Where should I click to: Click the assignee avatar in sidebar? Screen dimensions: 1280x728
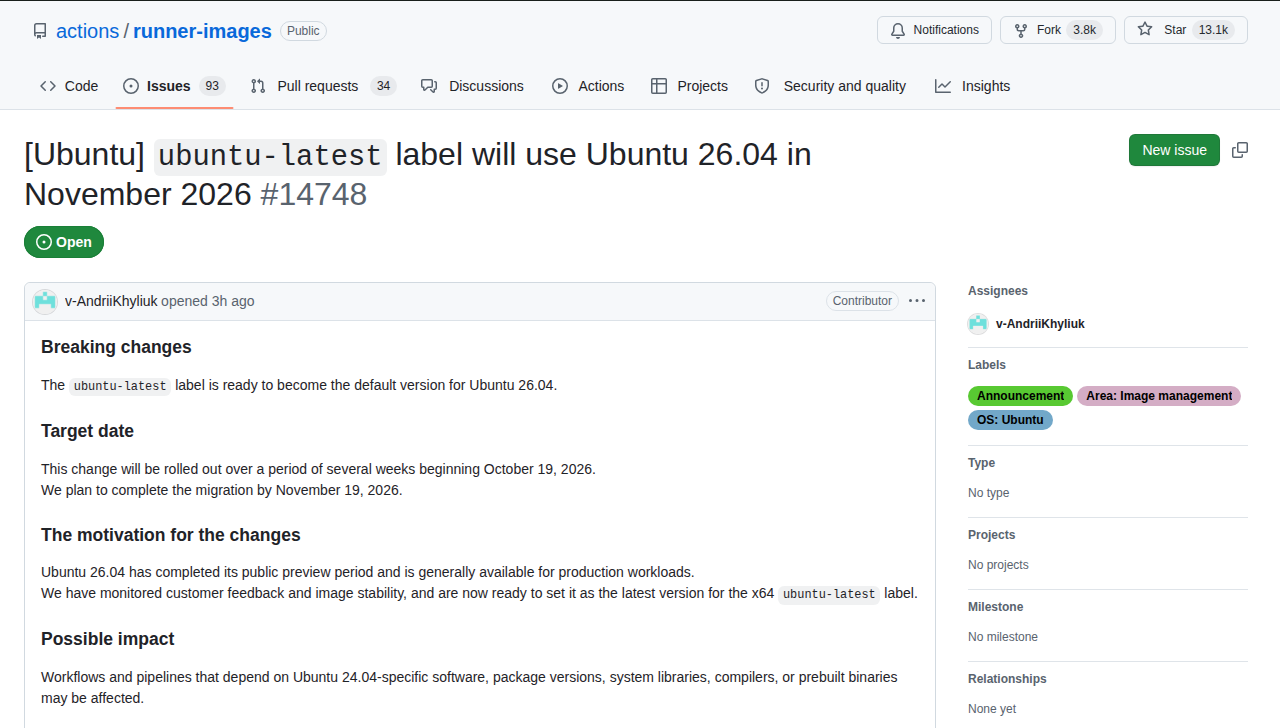[978, 324]
